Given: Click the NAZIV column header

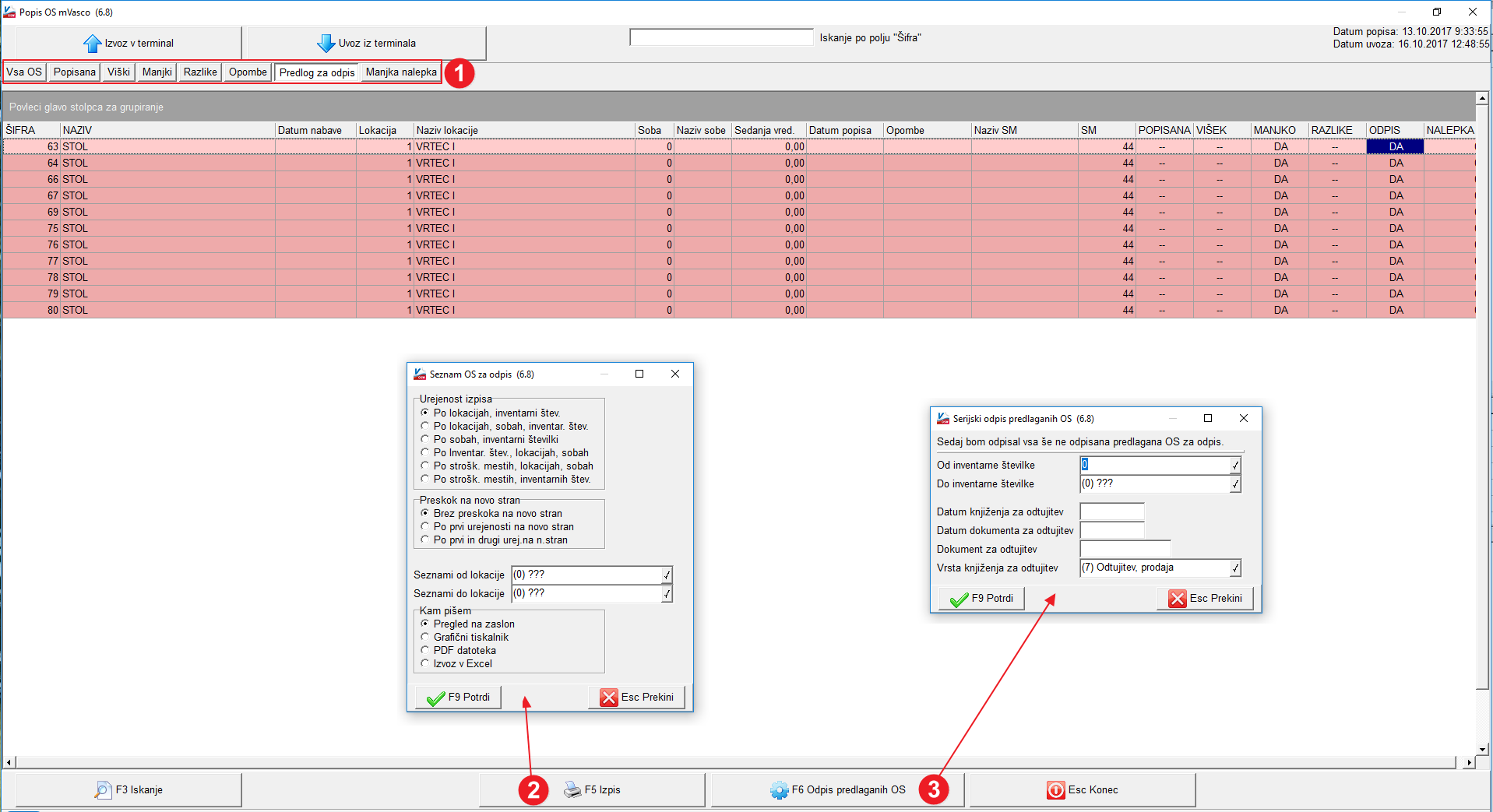Looking at the screenshot, I should point(167,131).
